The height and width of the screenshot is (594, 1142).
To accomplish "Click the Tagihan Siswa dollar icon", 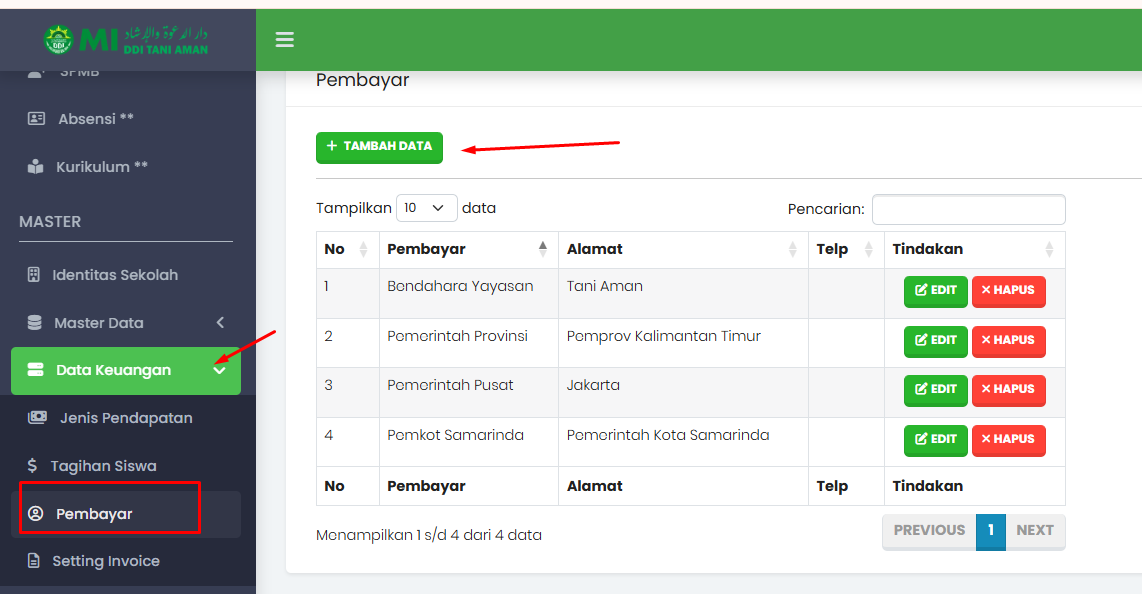I will 32,466.
